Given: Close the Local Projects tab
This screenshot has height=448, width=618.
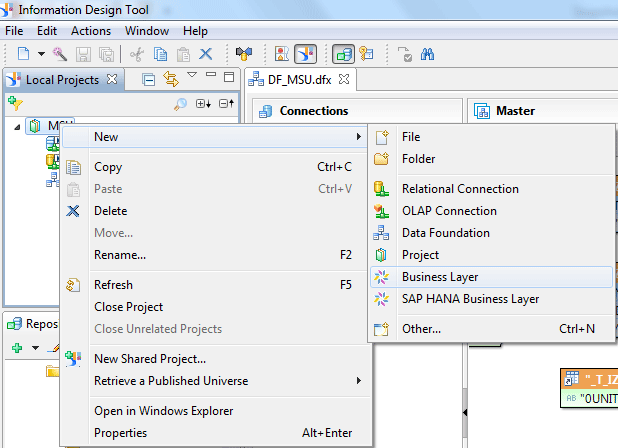Looking at the screenshot, I should coord(112,79).
